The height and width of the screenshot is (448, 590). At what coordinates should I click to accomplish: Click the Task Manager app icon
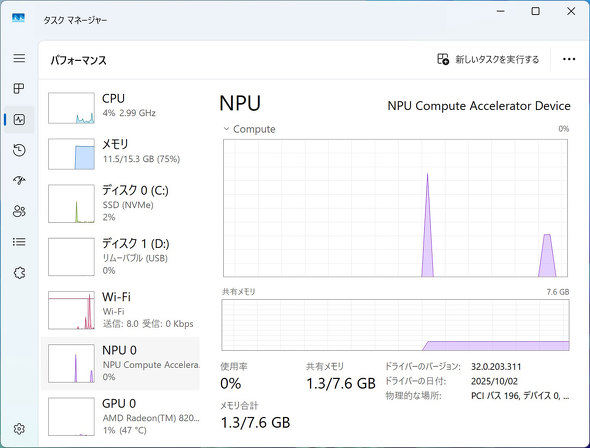[x=18, y=18]
